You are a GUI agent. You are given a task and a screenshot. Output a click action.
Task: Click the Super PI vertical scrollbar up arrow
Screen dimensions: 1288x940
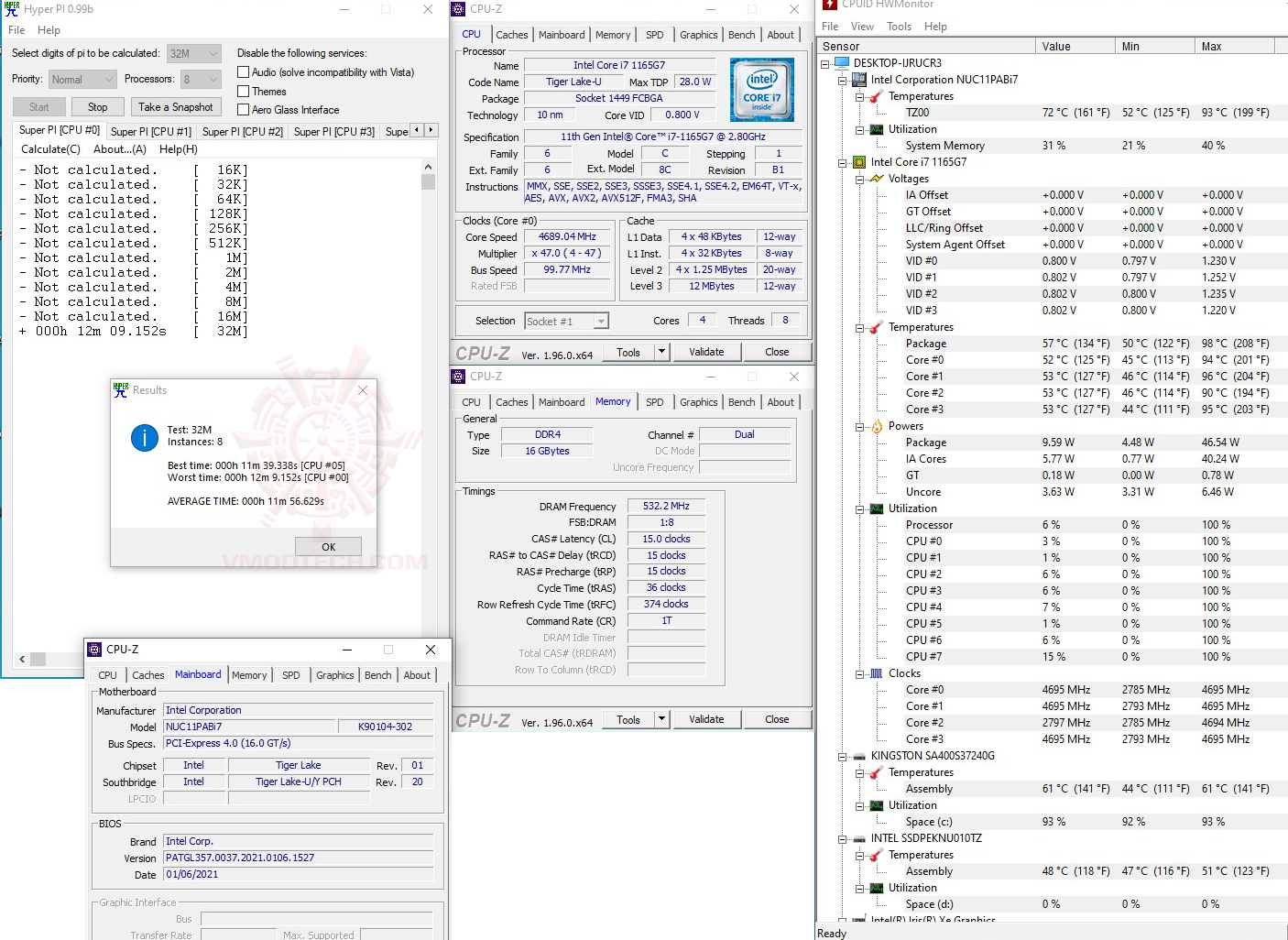[428, 168]
